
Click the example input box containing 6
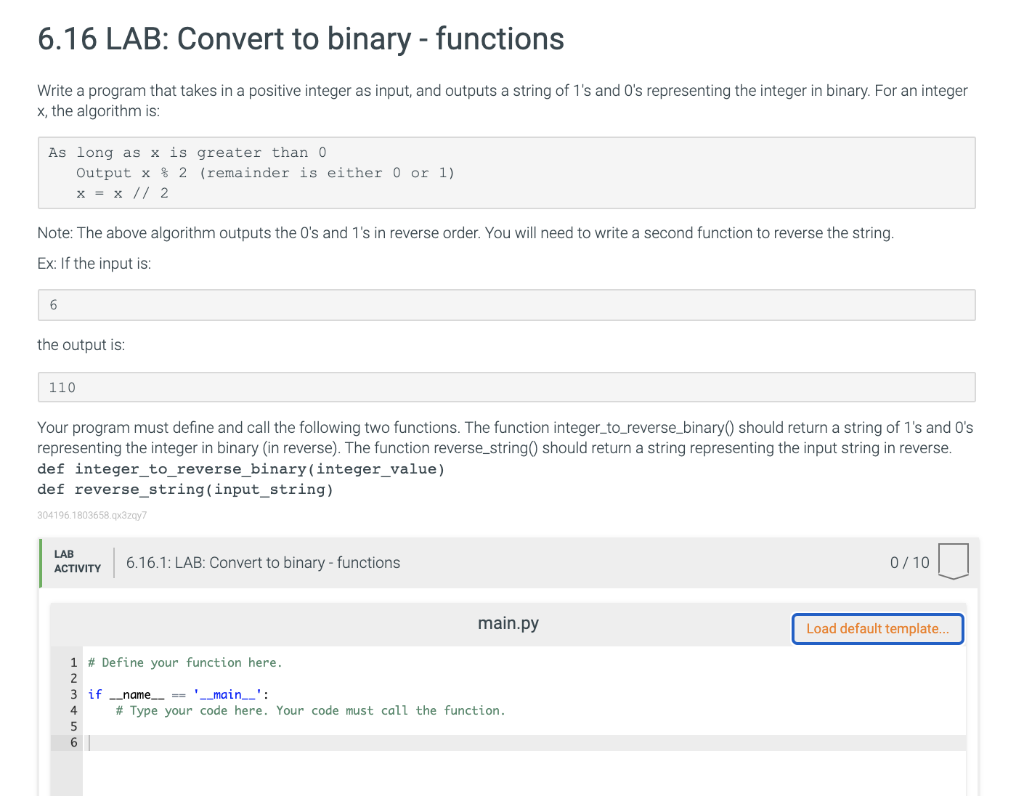click(x=506, y=305)
